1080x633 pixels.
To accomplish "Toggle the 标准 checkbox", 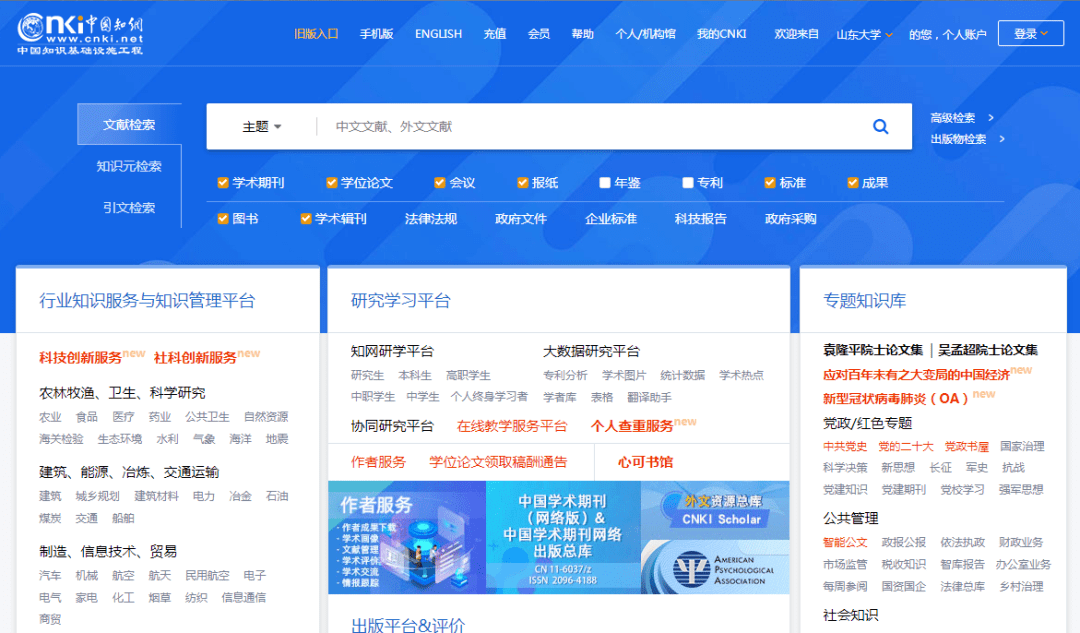I will (x=770, y=183).
